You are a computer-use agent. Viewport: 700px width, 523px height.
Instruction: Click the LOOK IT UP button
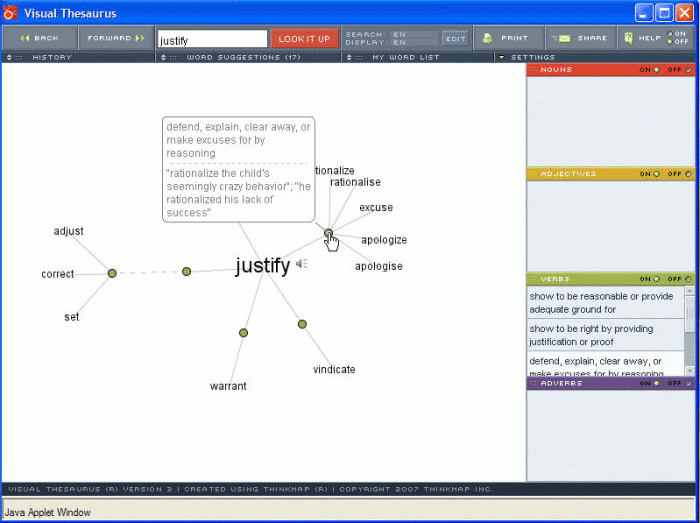304,39
